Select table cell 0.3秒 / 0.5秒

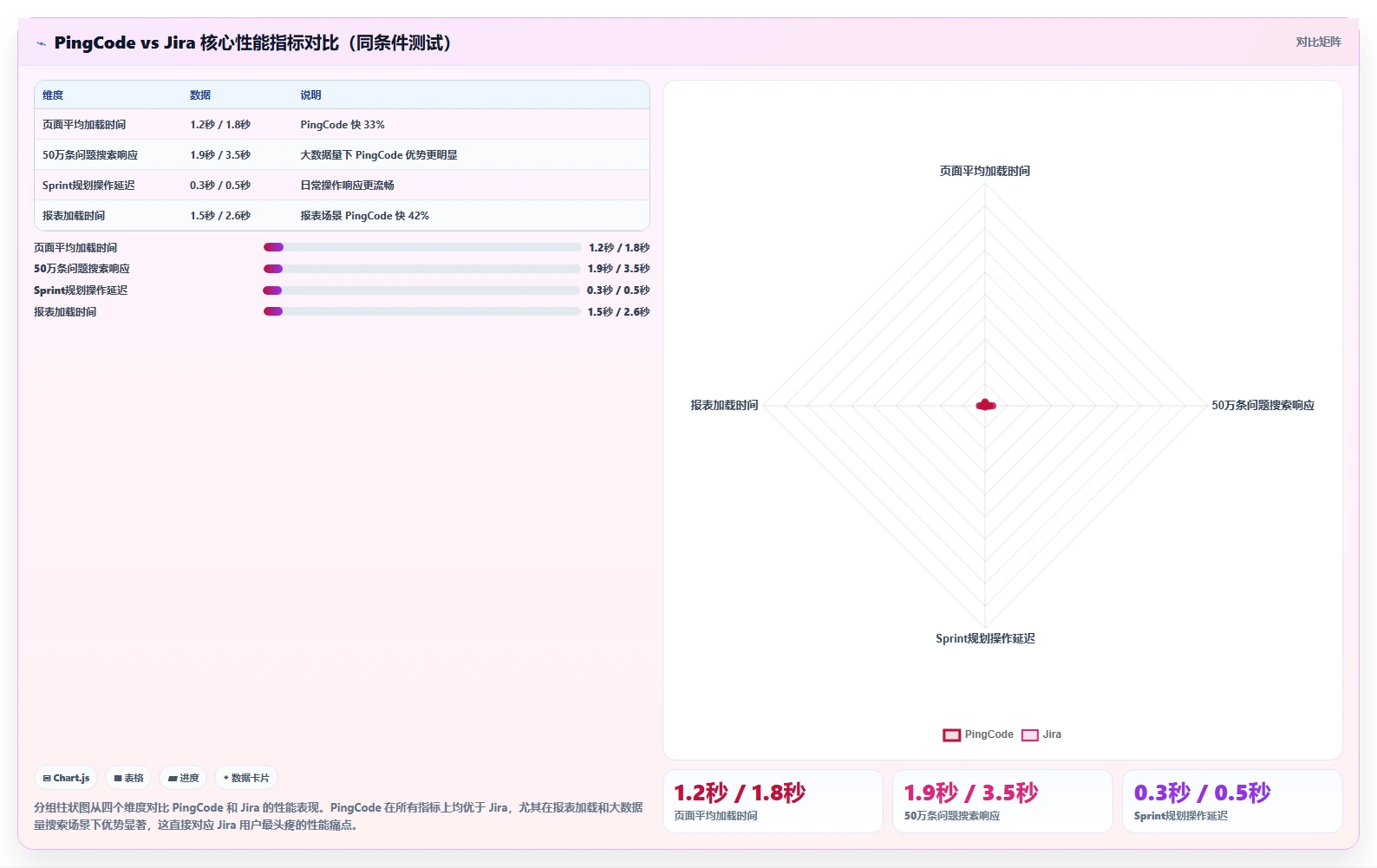click(220, 186)
